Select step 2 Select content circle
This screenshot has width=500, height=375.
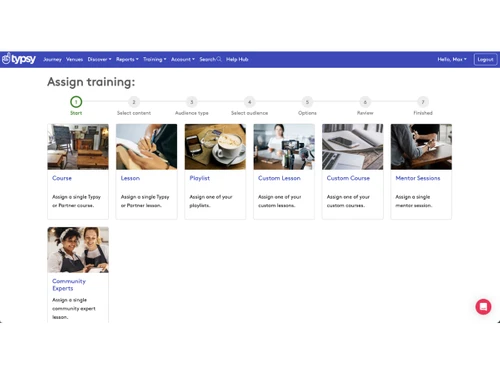point(134,102)
